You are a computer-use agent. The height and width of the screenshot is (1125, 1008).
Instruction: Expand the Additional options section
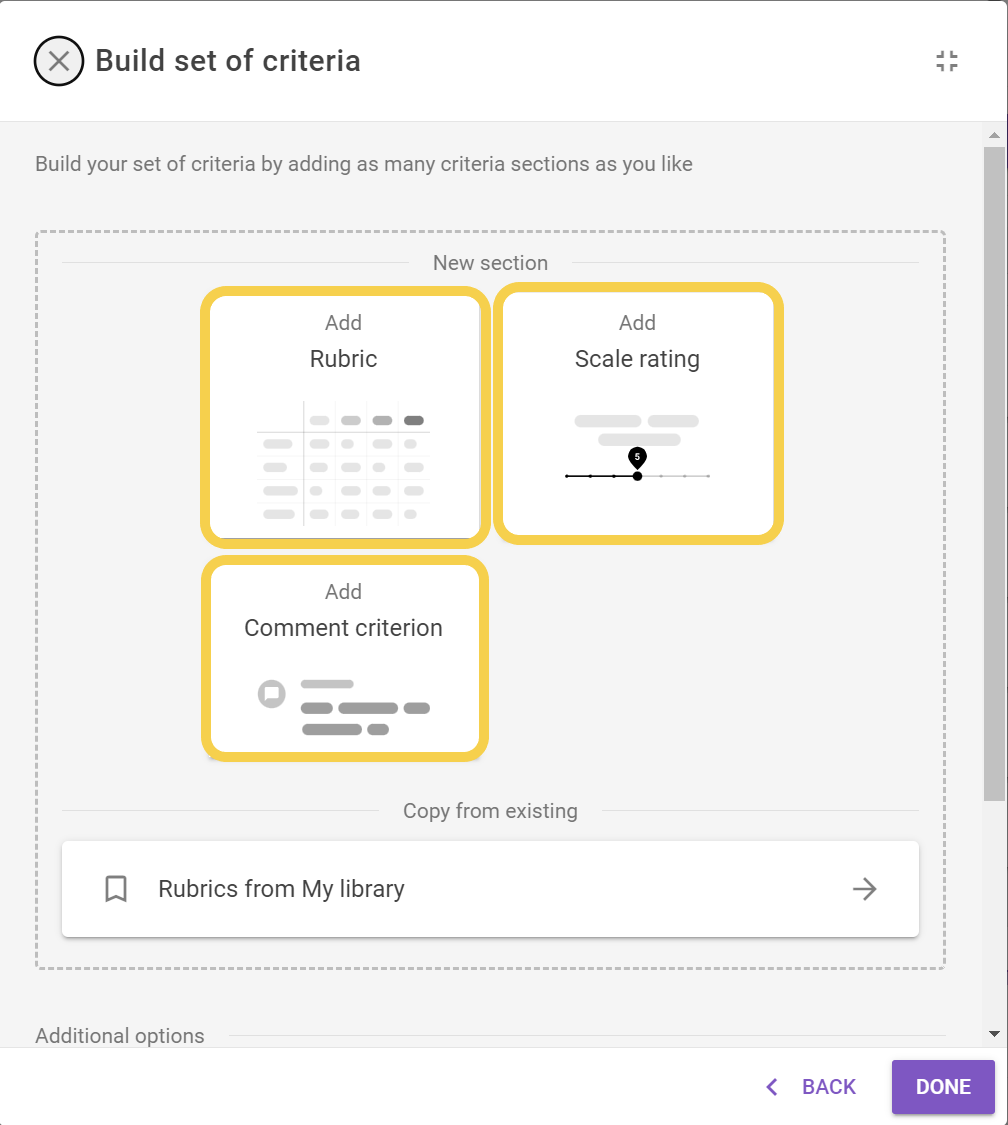[x=120, y=1036]
